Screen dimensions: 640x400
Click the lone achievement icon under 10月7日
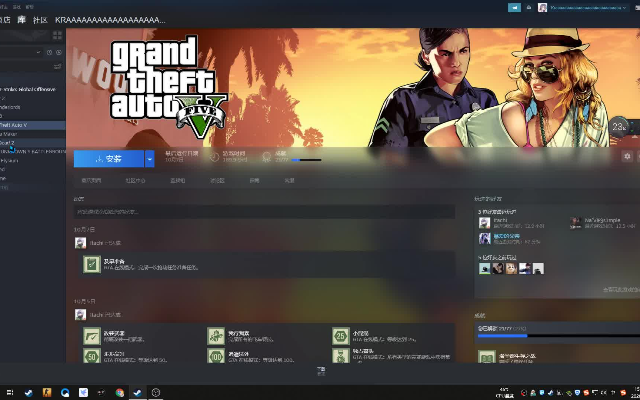coord(92,264)
